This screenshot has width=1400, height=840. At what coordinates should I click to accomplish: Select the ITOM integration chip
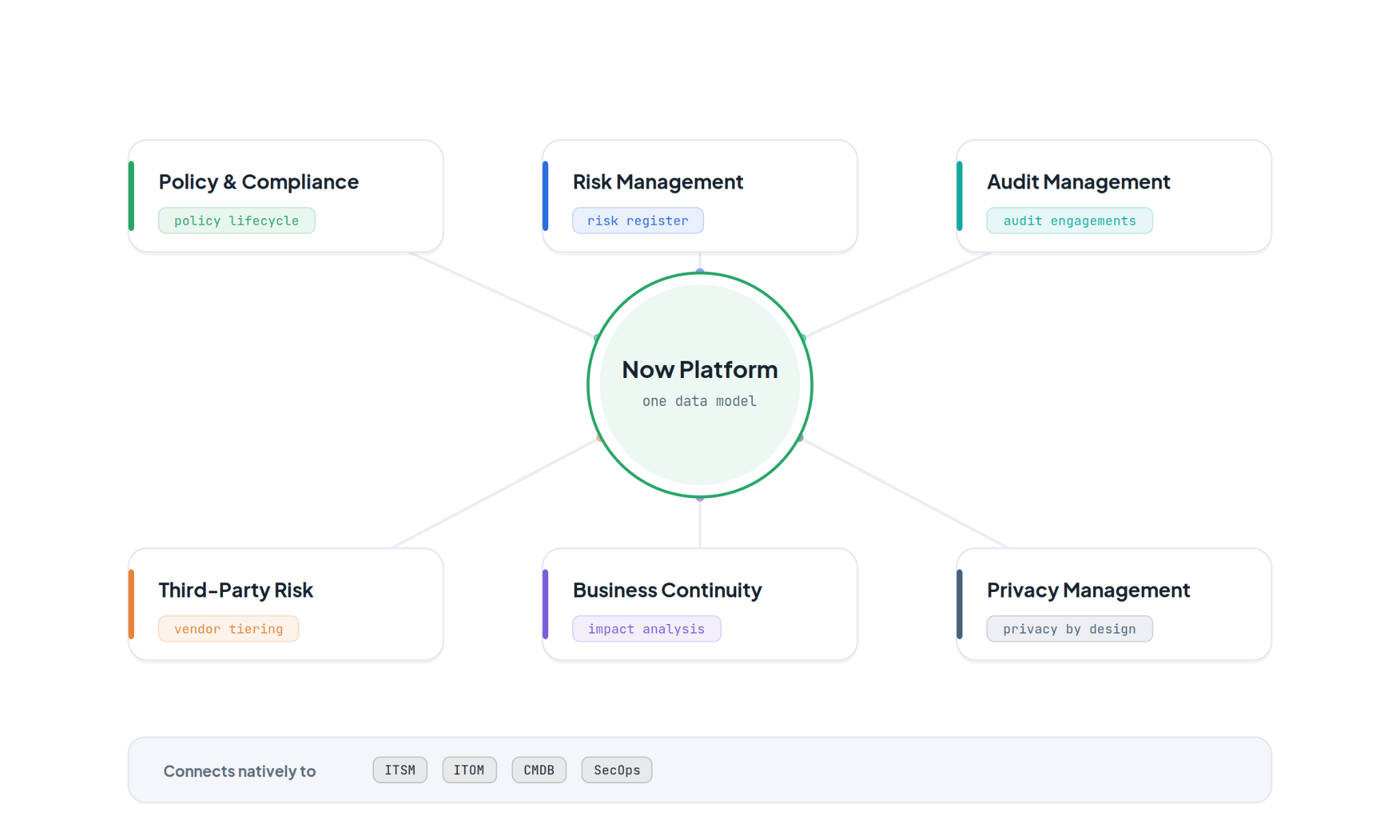(x=469, y=770)
